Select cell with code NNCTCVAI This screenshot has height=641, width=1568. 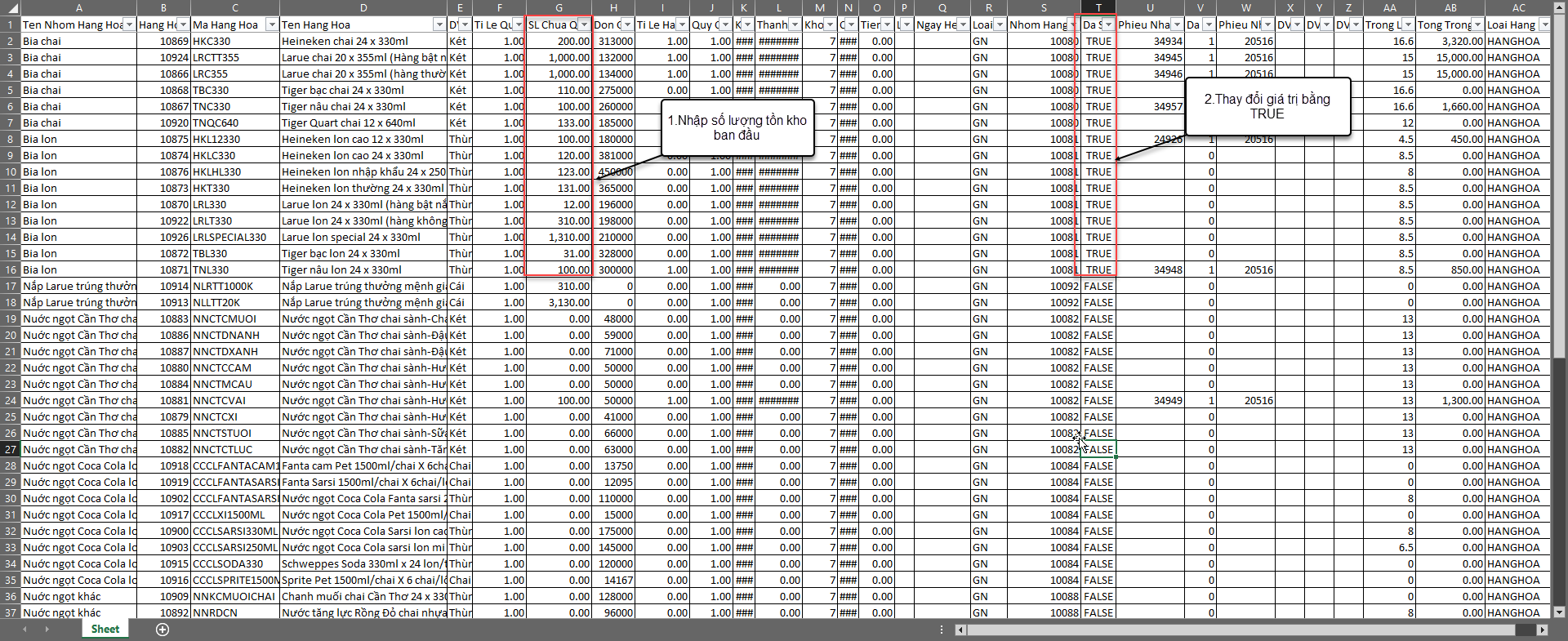pyautogui.click(x=235, y=400)
